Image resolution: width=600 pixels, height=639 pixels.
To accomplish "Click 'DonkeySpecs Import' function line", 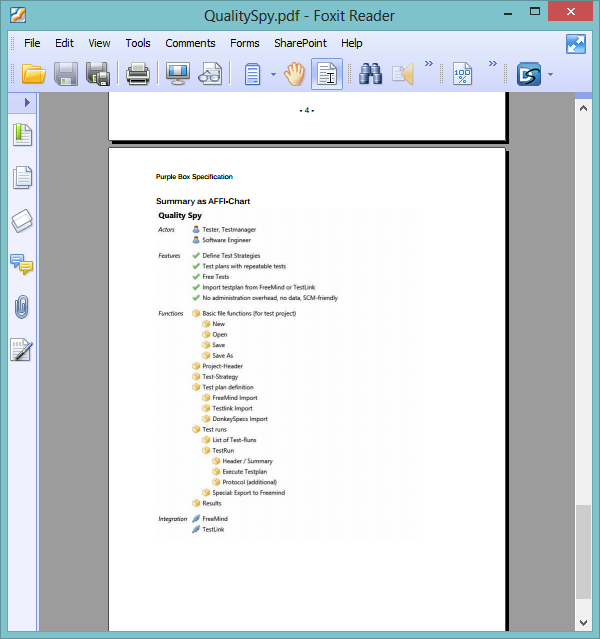I will click(x=240, y=419).
